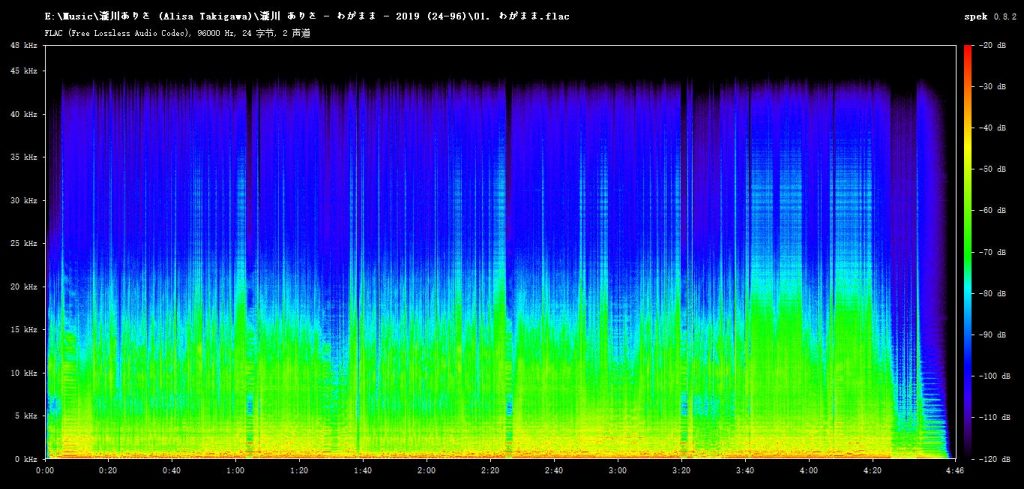Click the 48 kHz frequency axis label
The image size is (1024, 489).
(26, 45)
